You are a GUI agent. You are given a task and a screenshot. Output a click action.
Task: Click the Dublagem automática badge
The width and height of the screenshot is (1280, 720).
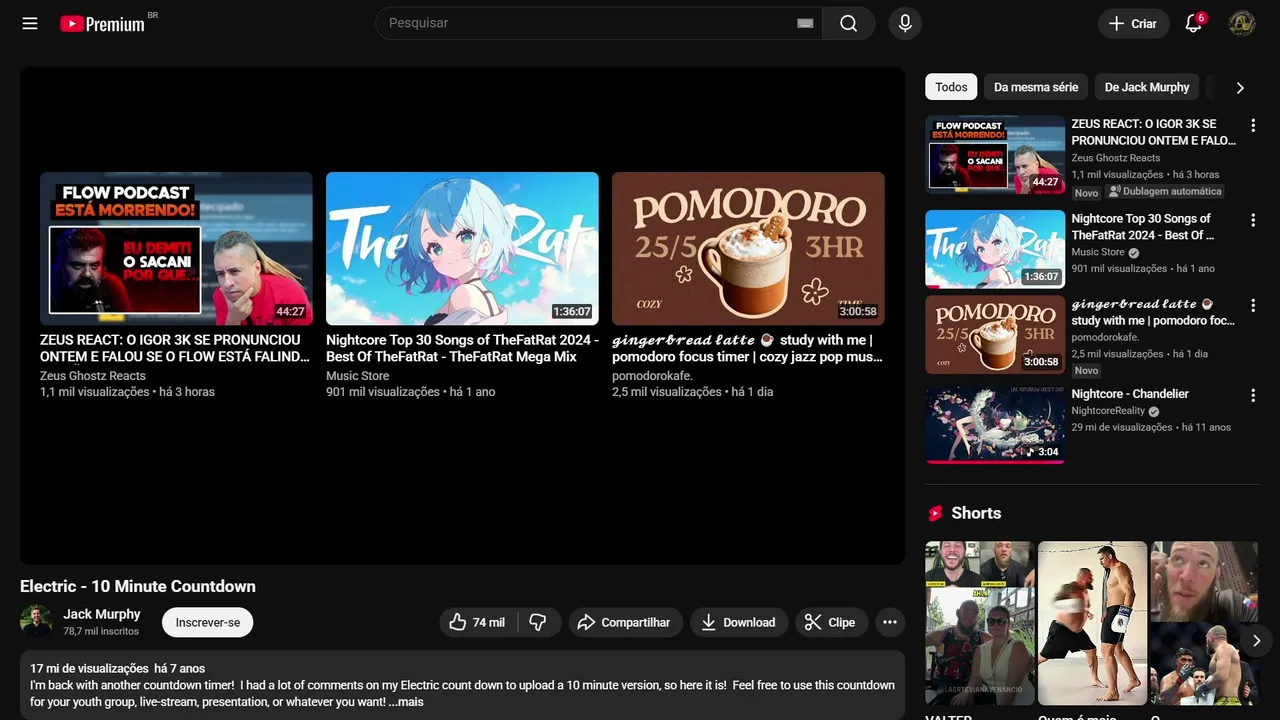[x=1164, y=191]
